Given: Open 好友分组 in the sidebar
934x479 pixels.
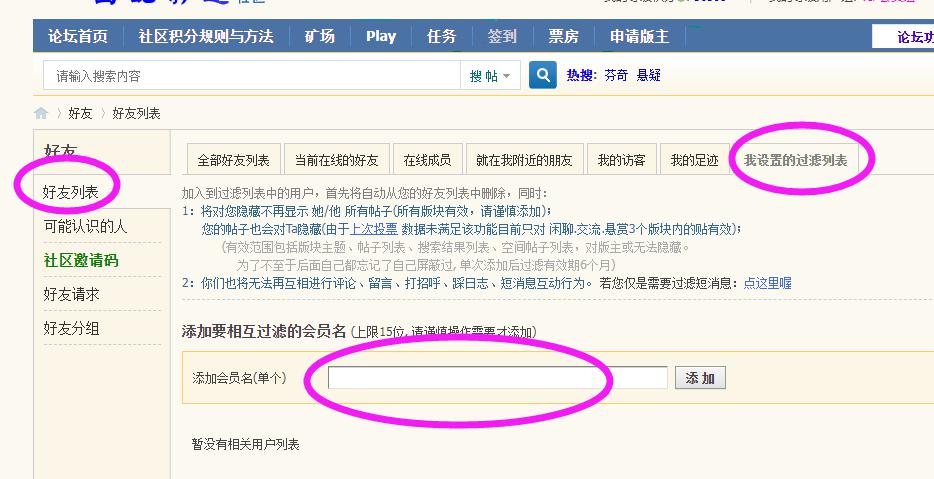Looking at the screenshot, I should point(71,328).
